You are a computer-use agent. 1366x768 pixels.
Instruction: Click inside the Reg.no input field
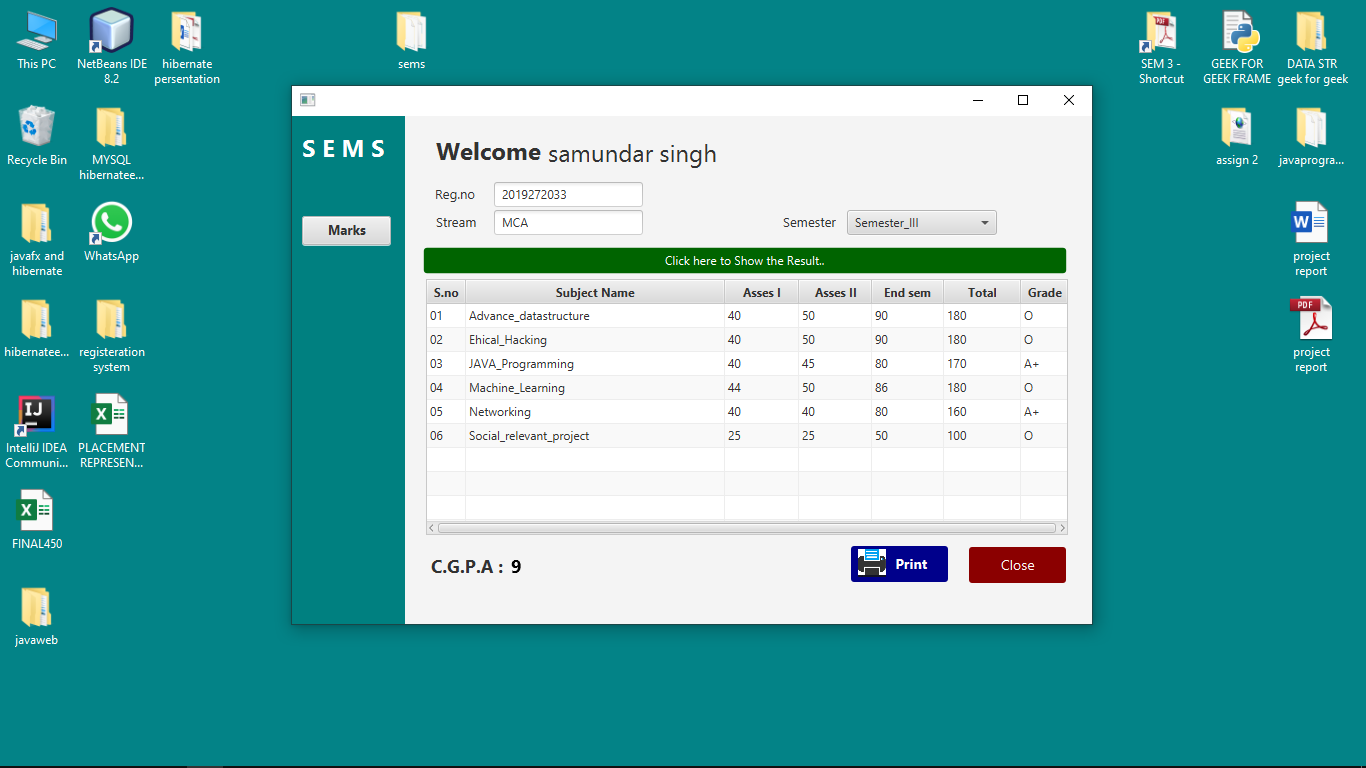[x=567, y=194]
